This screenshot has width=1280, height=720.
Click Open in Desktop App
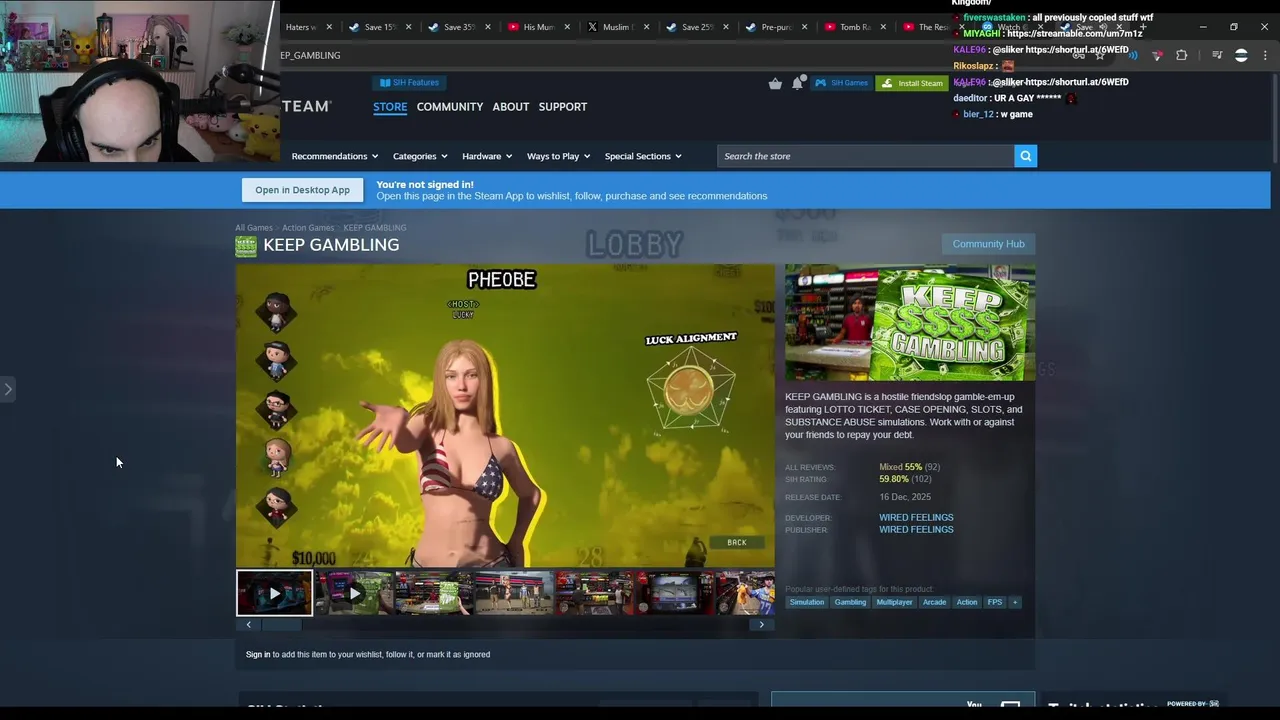click(x=302, y=190)
